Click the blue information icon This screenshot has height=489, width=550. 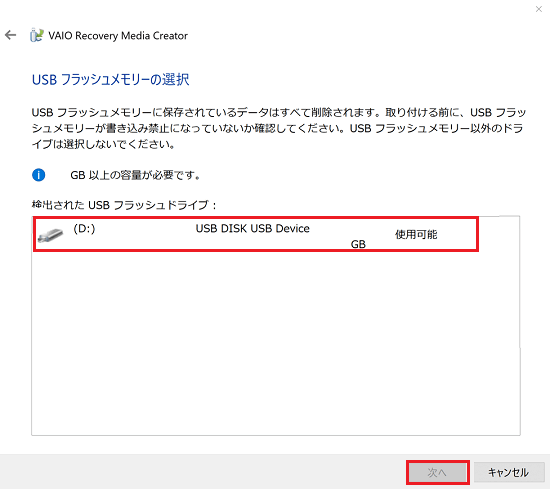[x=39, y=175]
